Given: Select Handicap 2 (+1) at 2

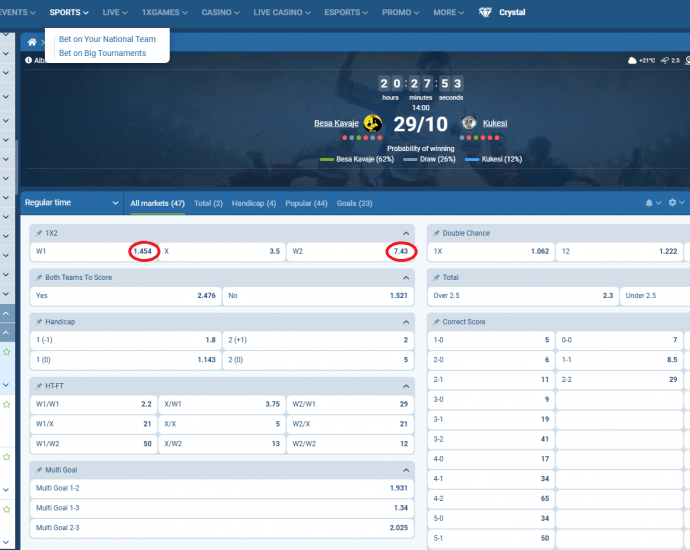Looking at the screenshot, I should [x=318, y=340].
